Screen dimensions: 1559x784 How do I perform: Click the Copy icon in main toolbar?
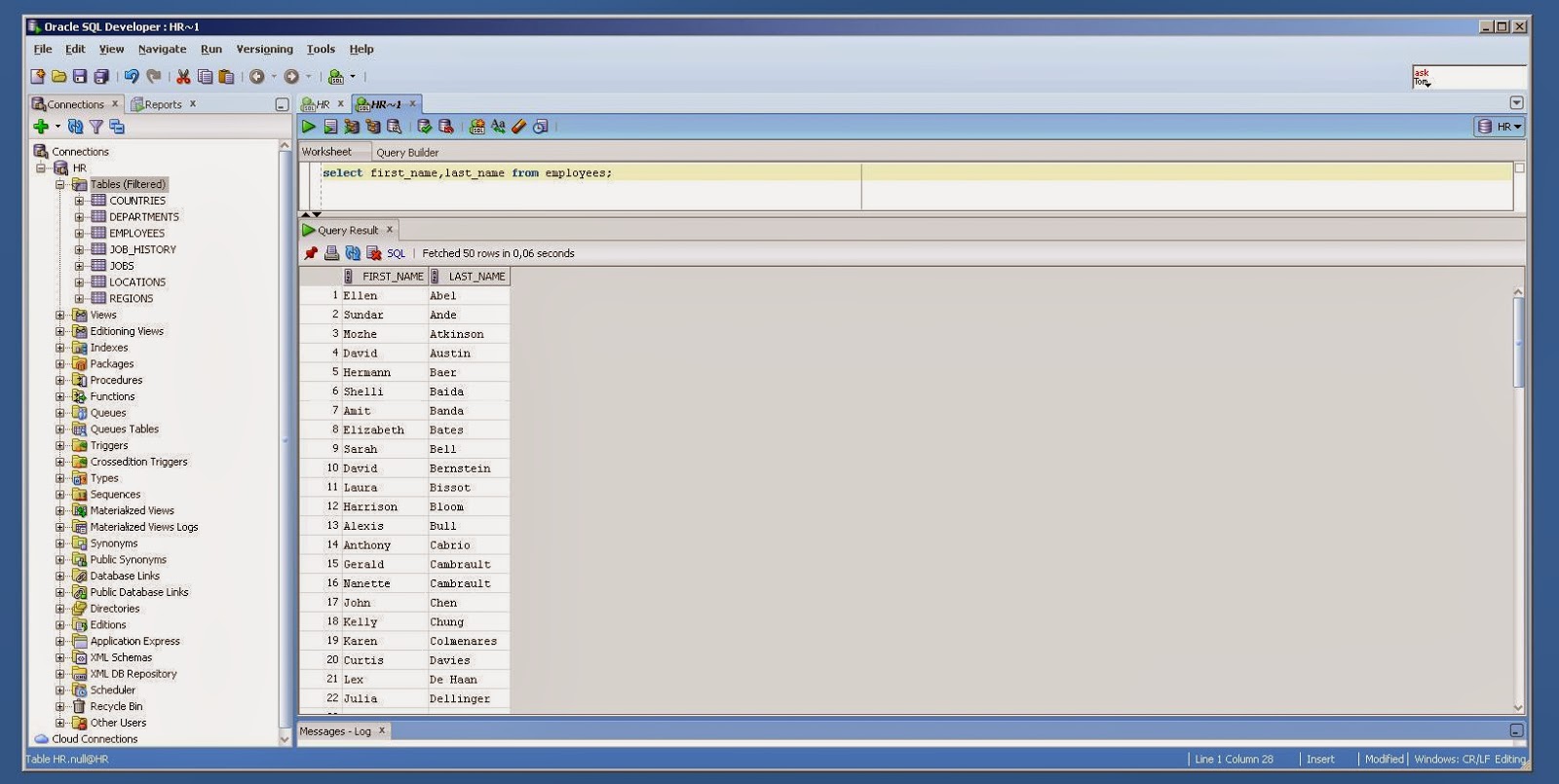pyautogui.click(x=205, y=76)
